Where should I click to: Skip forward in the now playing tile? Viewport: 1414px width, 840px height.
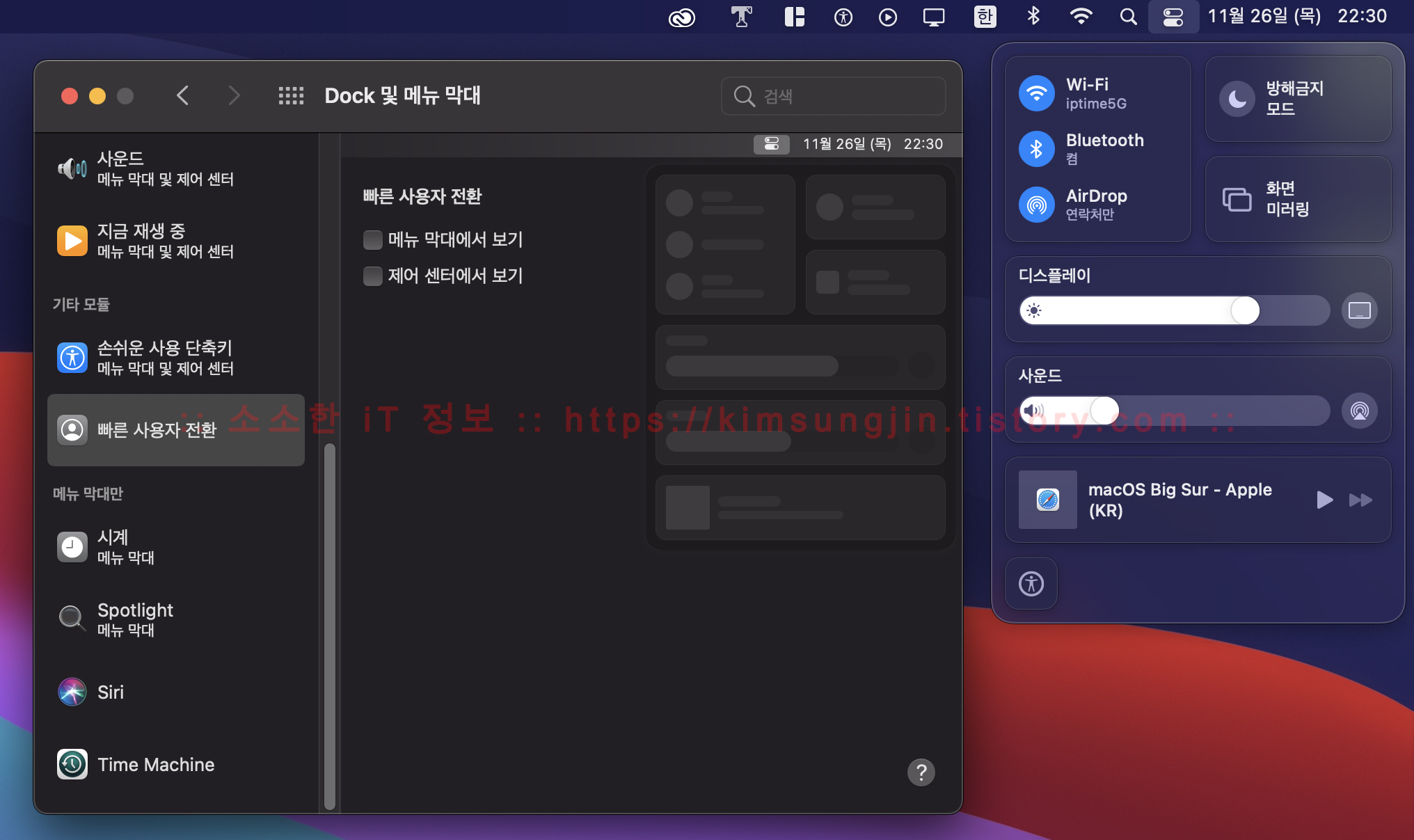(1360, 500)
